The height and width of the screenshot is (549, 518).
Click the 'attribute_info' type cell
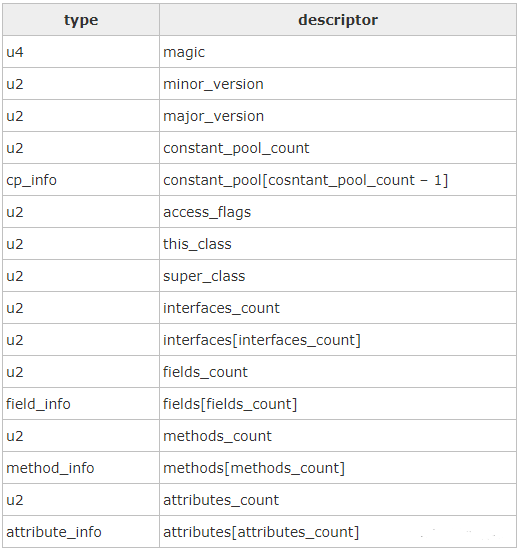(81, 532)
